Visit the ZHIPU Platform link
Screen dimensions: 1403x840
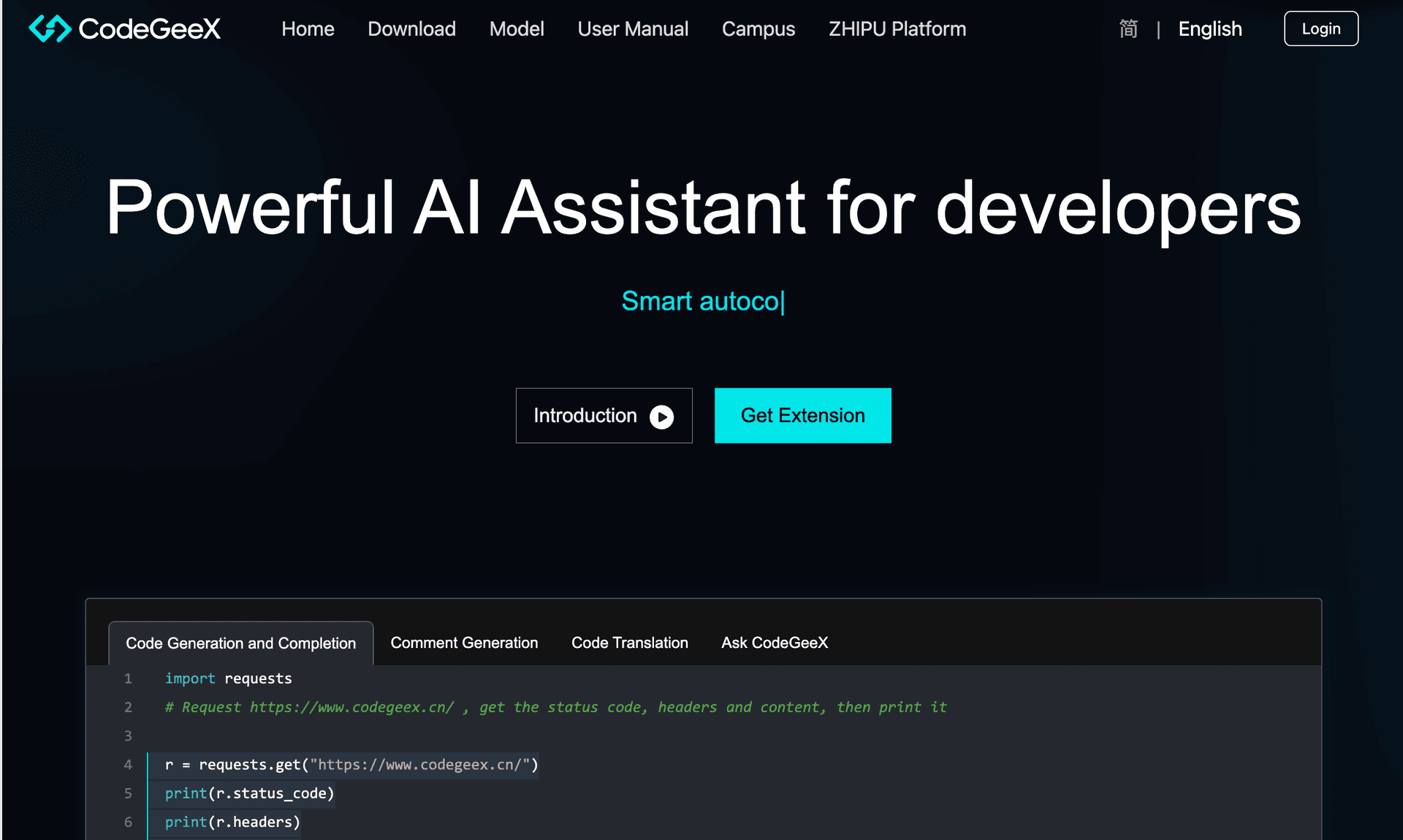897,28
